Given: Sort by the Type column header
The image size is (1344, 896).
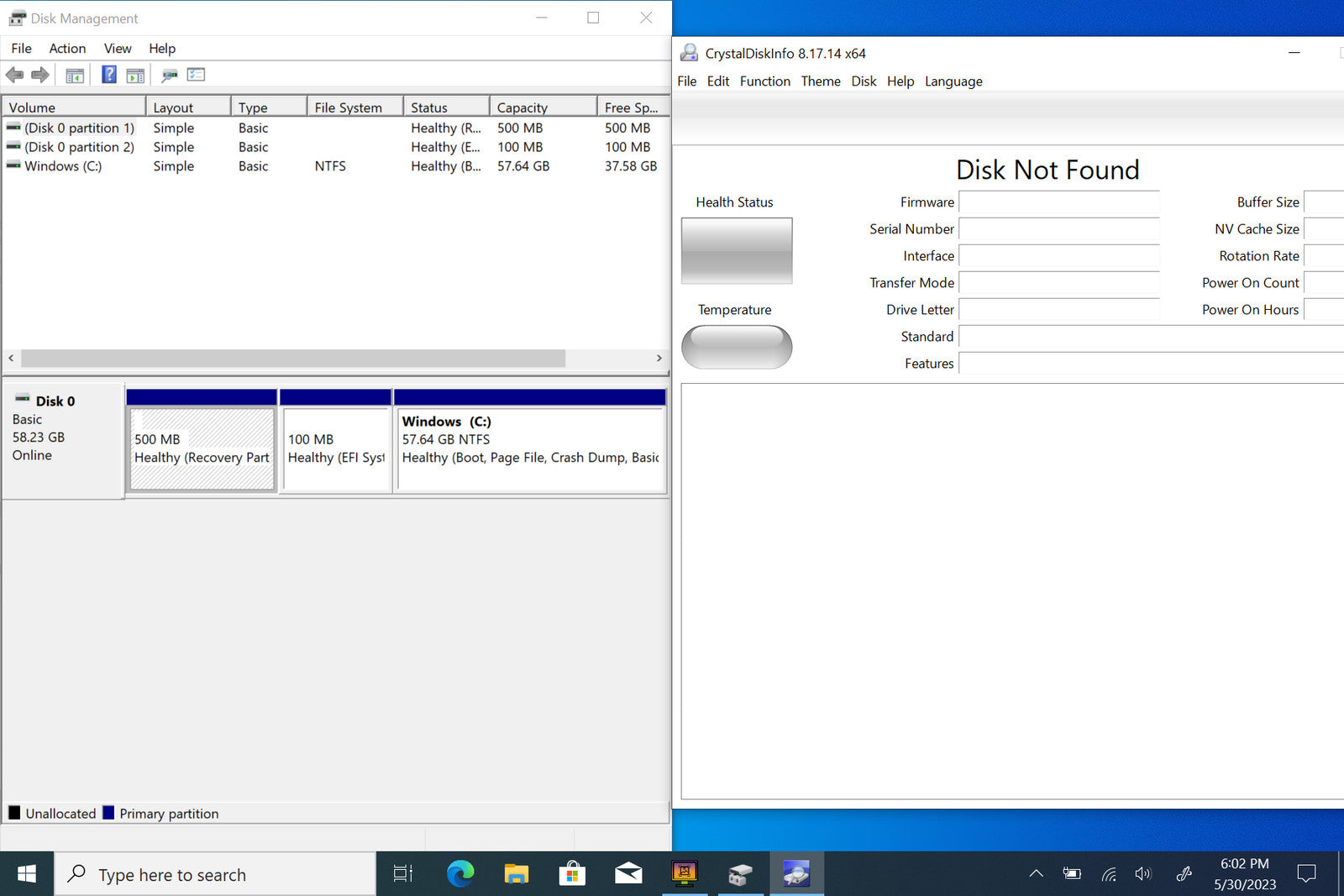Looking at the screenshot, I should (x=269, y=107).
